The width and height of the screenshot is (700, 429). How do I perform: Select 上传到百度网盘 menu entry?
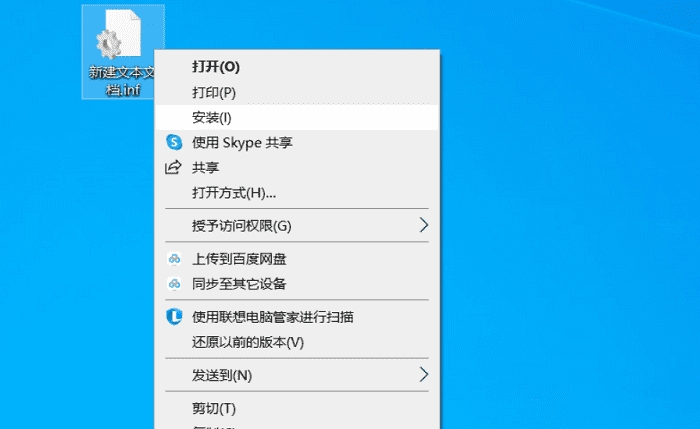[x=297, y=259]
